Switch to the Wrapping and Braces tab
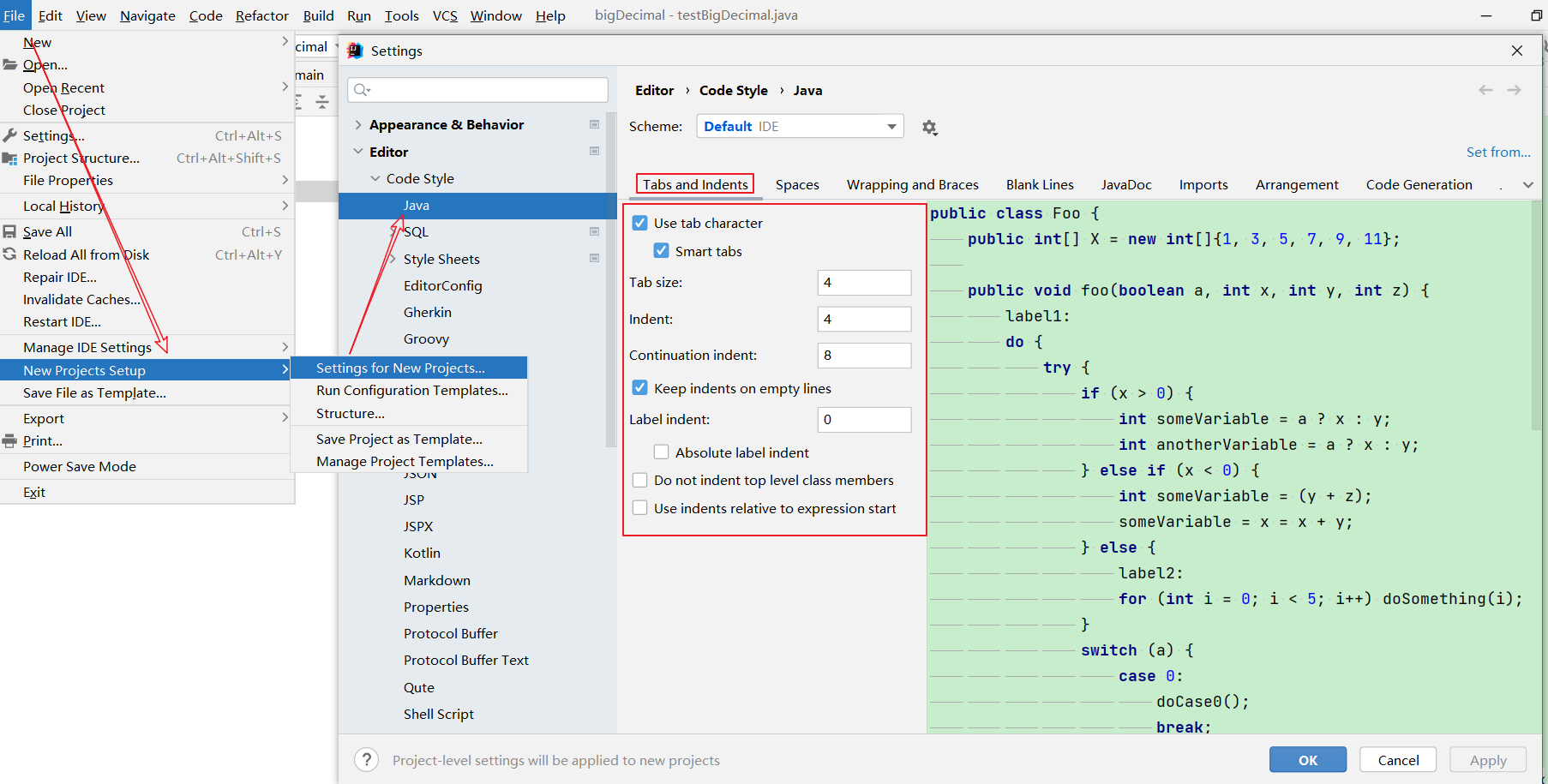This screenshot has width=1548, height=784. pyautogui.click(x=913, y=185)
